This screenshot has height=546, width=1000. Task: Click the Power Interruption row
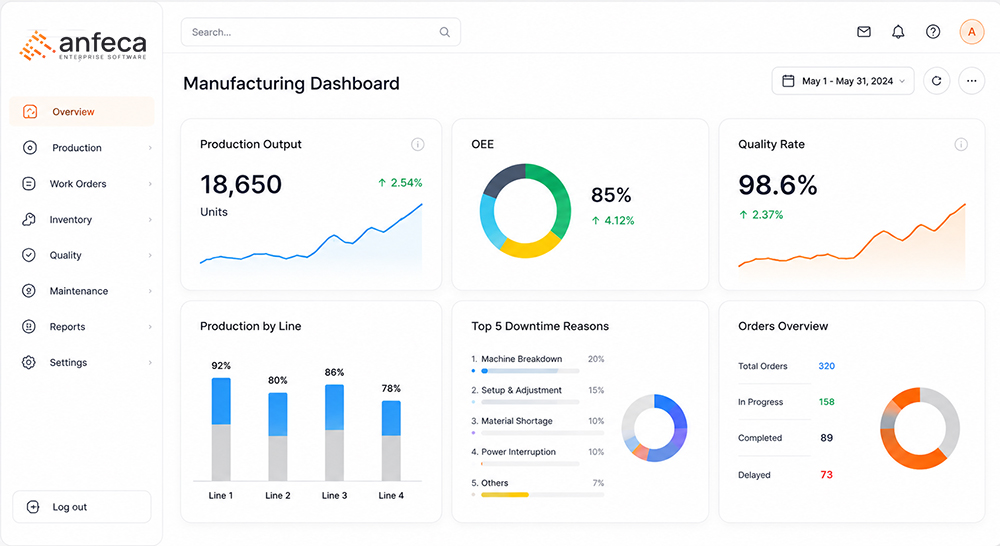(538, 457)
